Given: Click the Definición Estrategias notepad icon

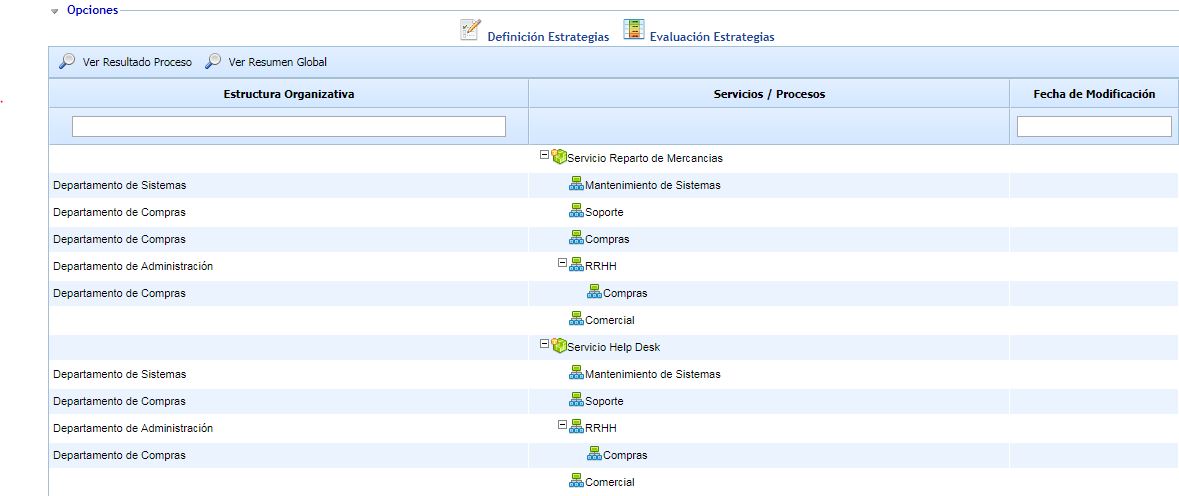Looking at the screenshot, I should pos(470,30).
